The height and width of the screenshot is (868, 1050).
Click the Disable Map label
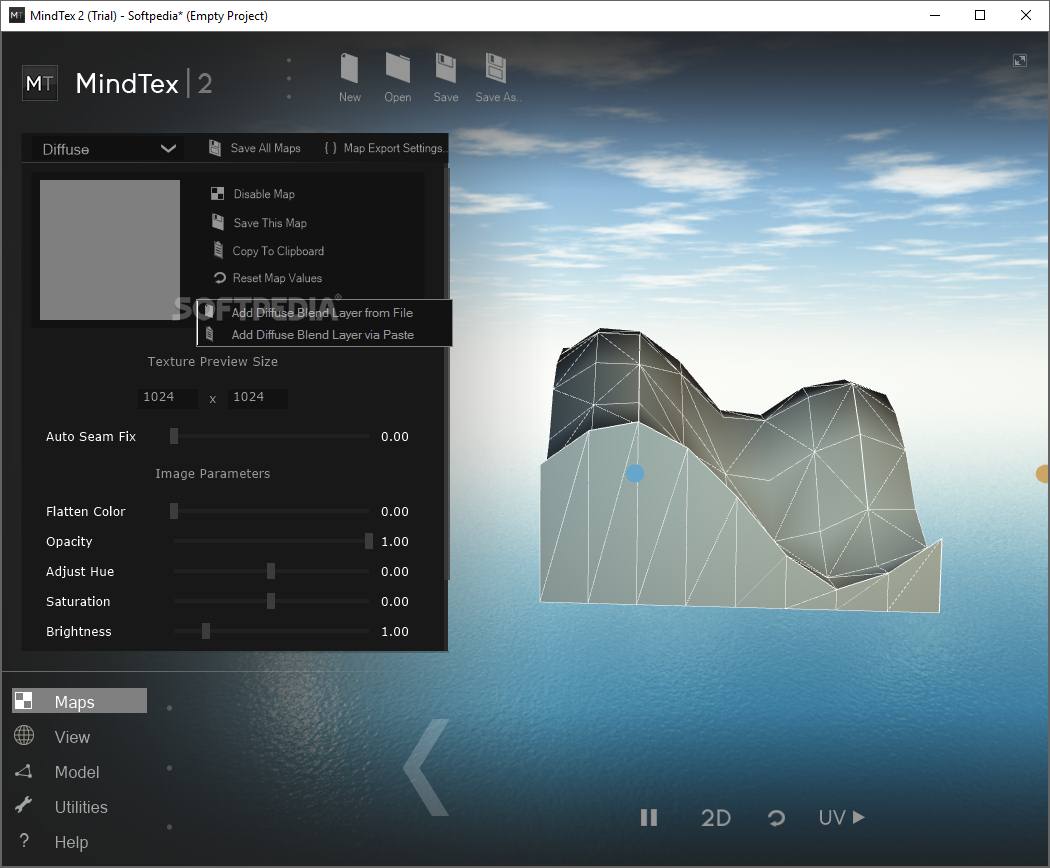coord(264,194)
